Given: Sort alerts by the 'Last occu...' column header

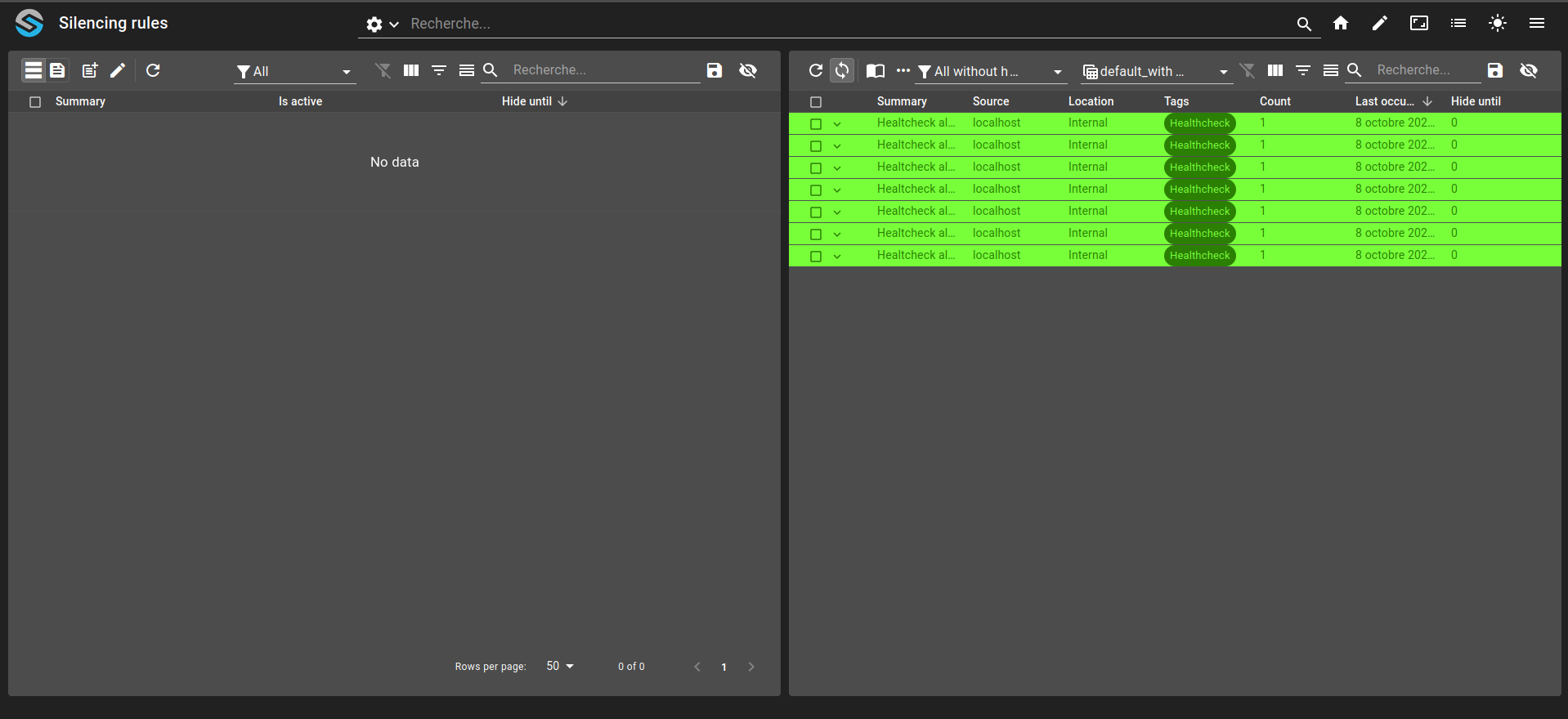Looking at the screenshot, I should 1393,101.
